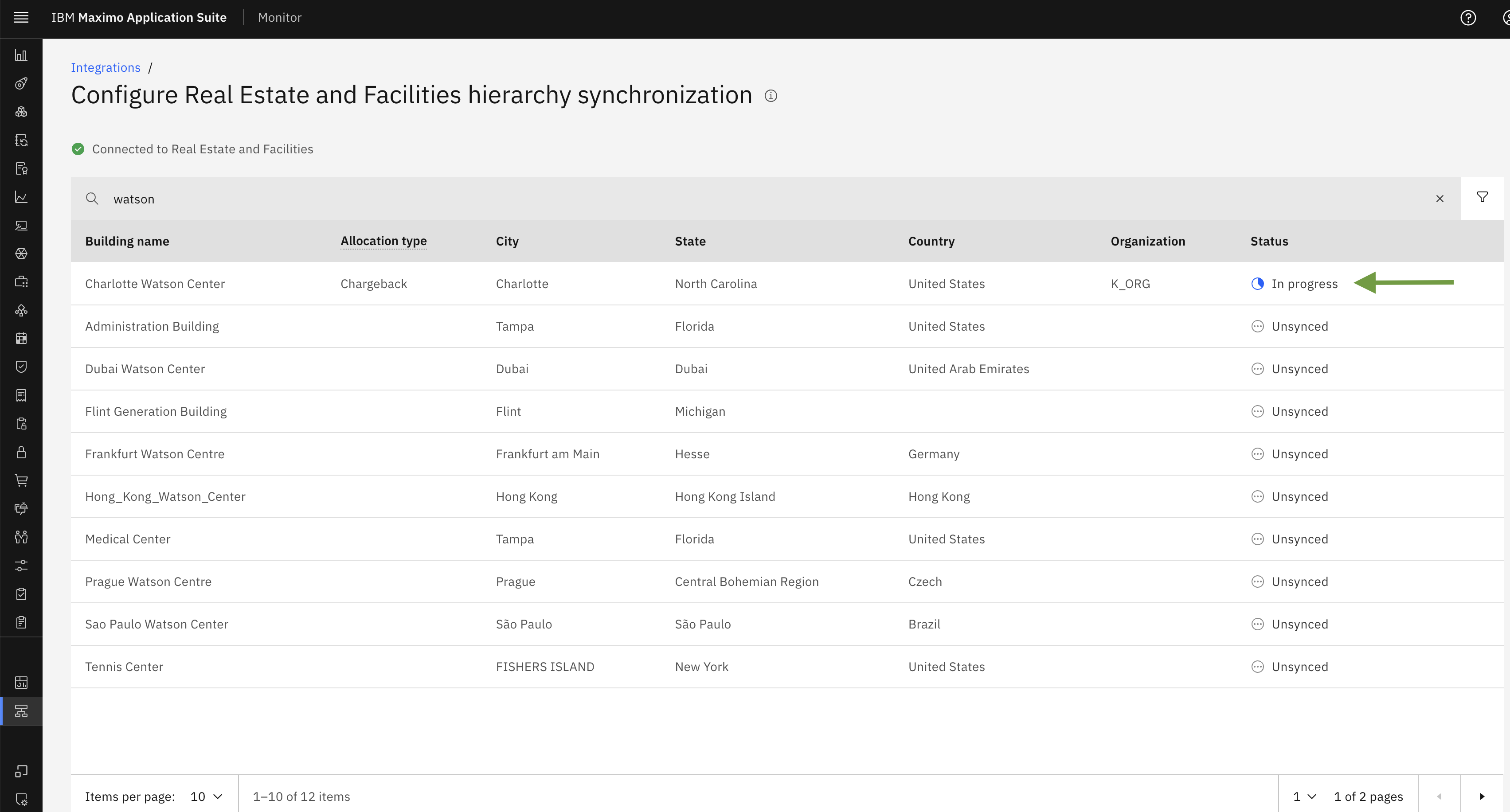Screen dimensions: 1510x812
Task: Click the In progress status
Action: pyautogui.click(x=1294, y=284)
